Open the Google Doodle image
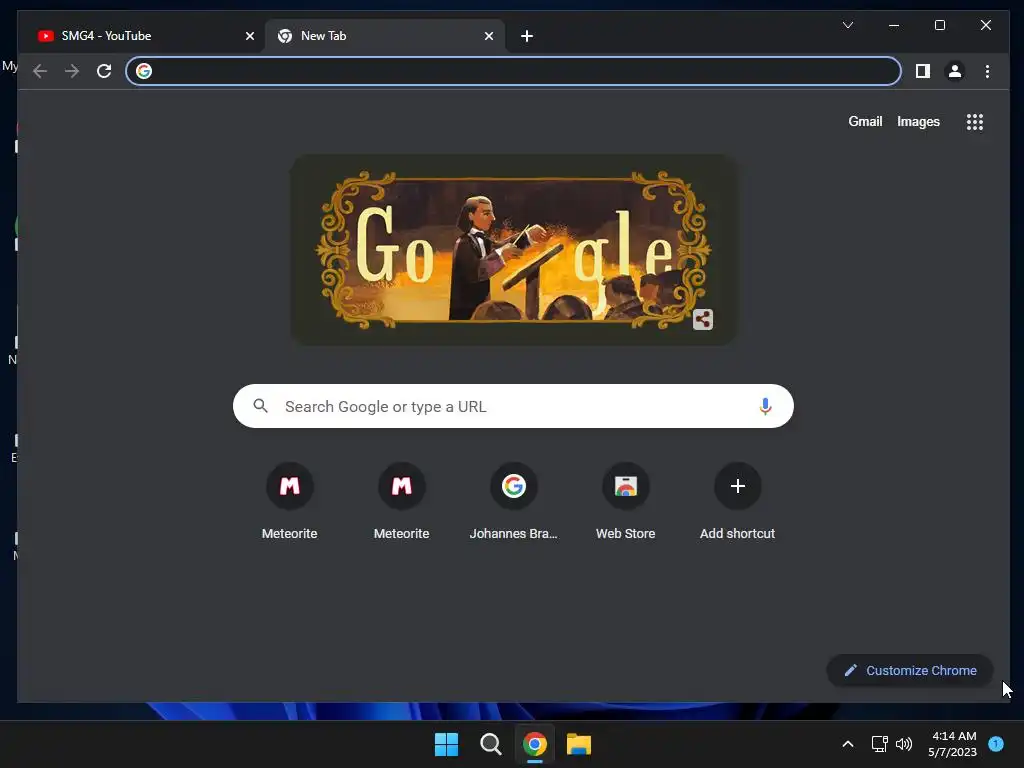 513,249
